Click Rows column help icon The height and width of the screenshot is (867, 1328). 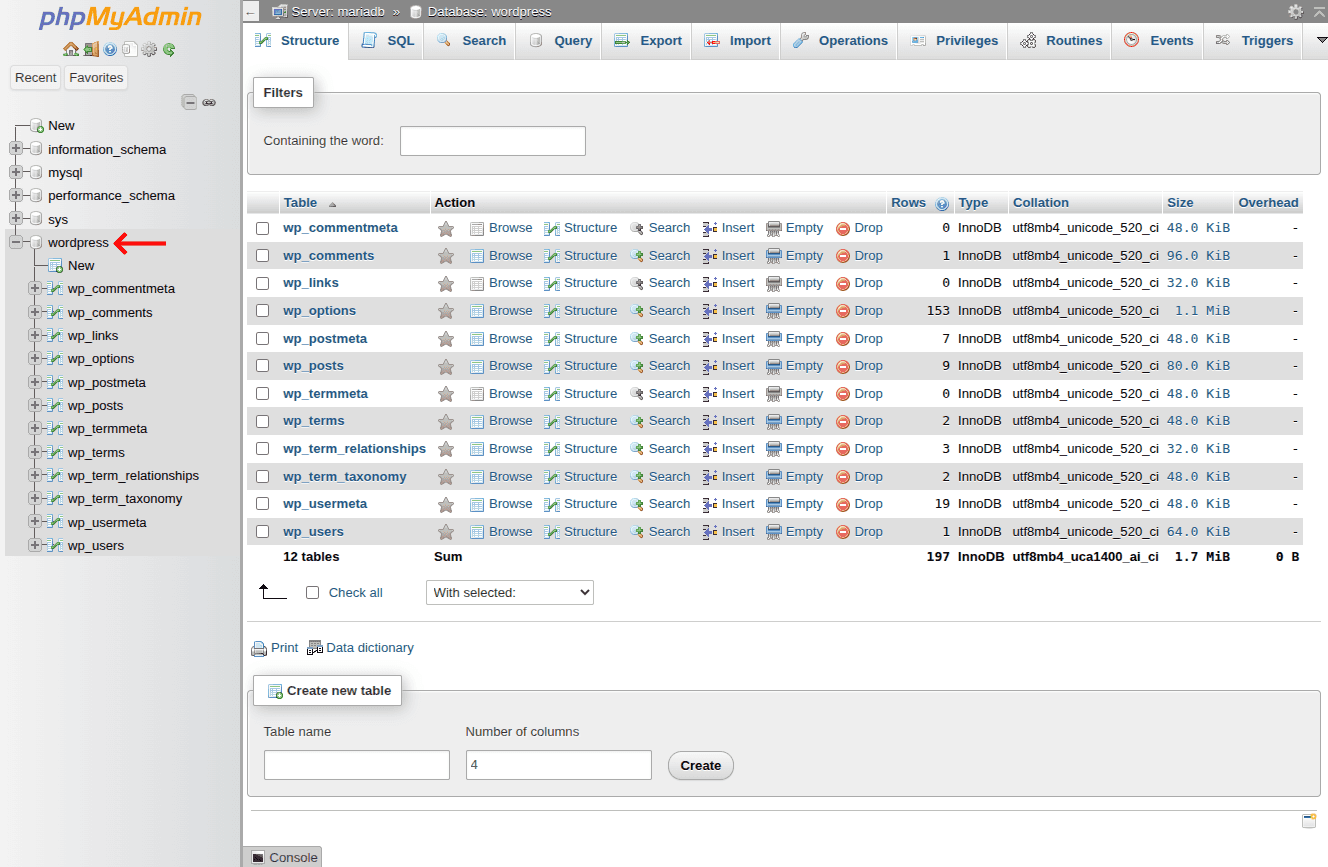[942, 203]
